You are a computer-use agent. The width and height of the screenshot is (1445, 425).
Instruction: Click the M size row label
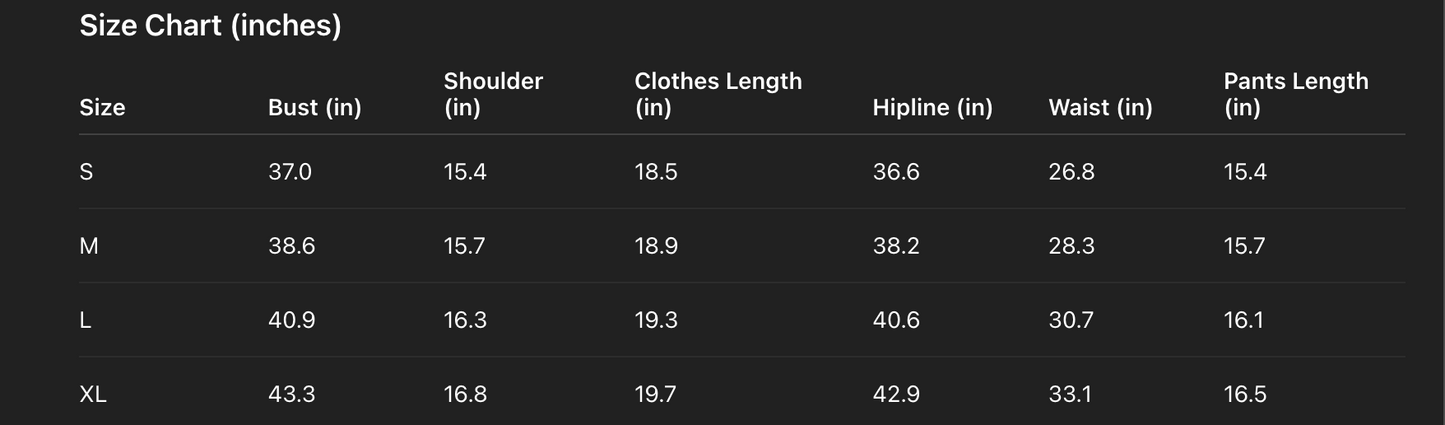tap(88, 246)
